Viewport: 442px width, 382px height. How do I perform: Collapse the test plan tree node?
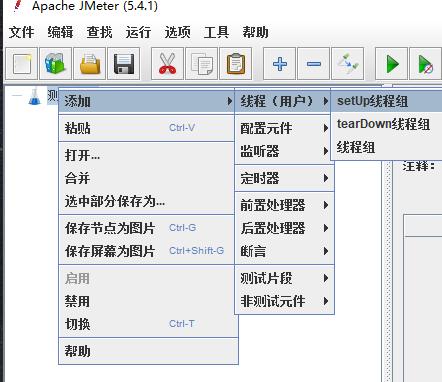[x=17, y=96]
